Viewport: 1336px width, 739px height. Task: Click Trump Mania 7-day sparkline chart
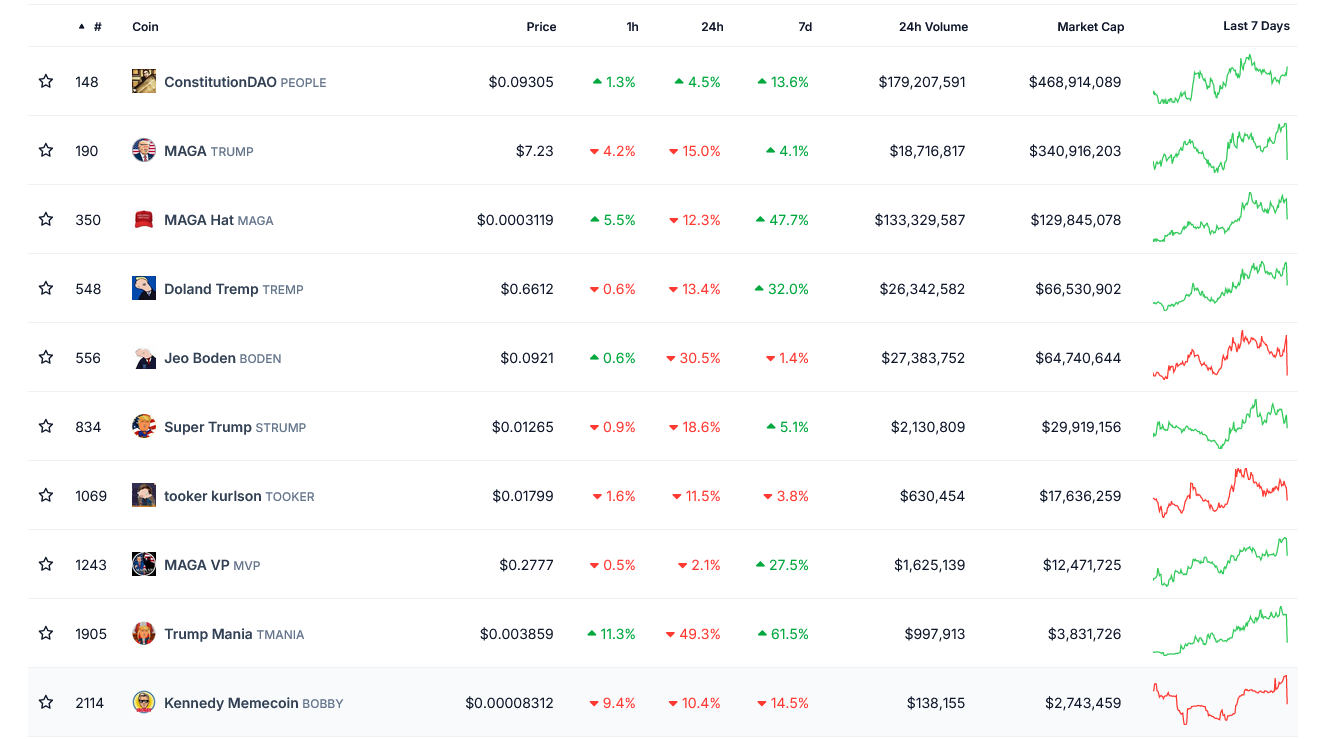[x=1220, y=633]
